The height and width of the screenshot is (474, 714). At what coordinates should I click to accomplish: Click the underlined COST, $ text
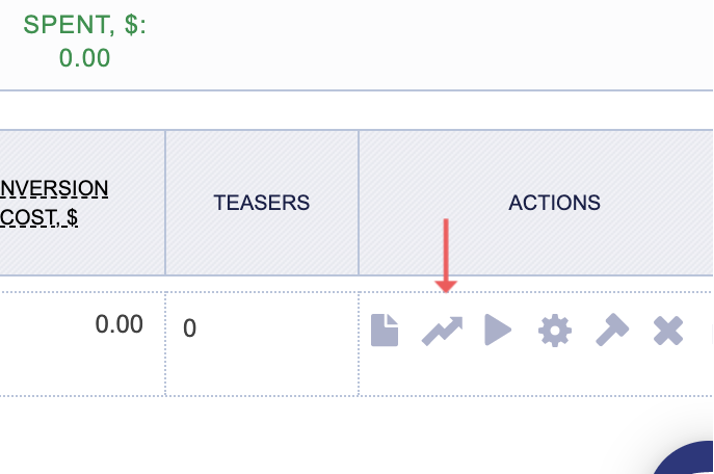point(40,217)
